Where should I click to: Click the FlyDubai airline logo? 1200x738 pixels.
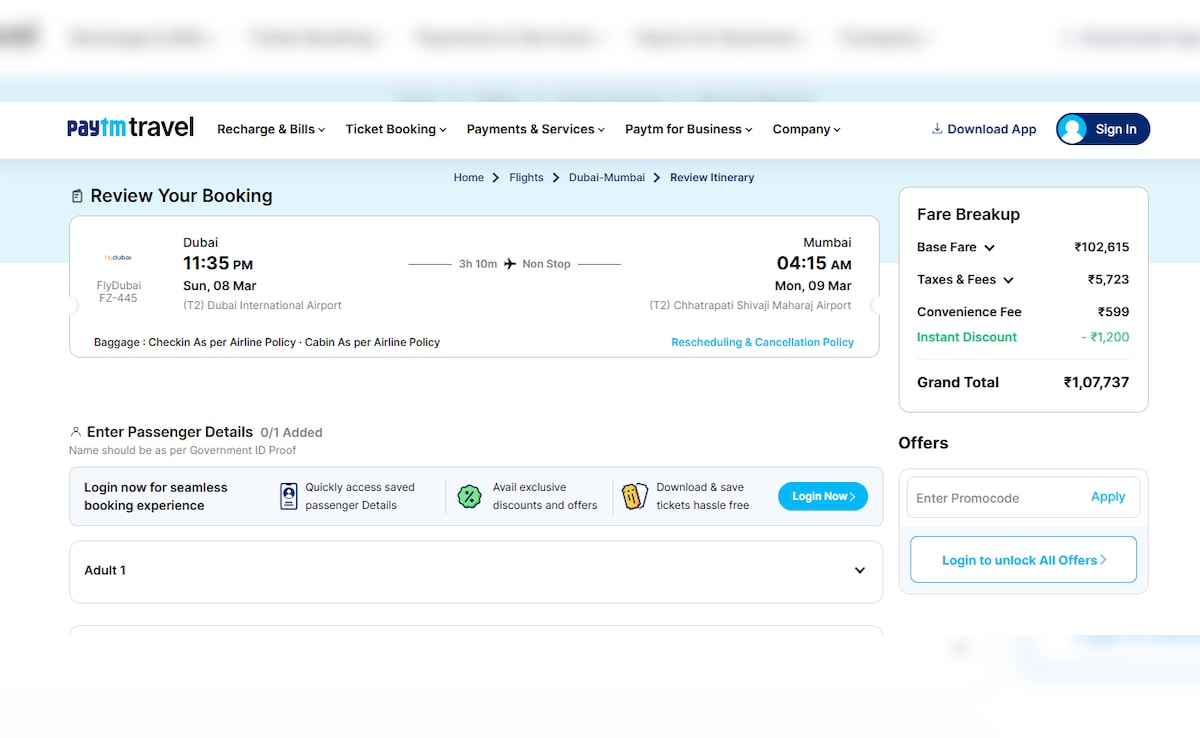pos(118,257)
